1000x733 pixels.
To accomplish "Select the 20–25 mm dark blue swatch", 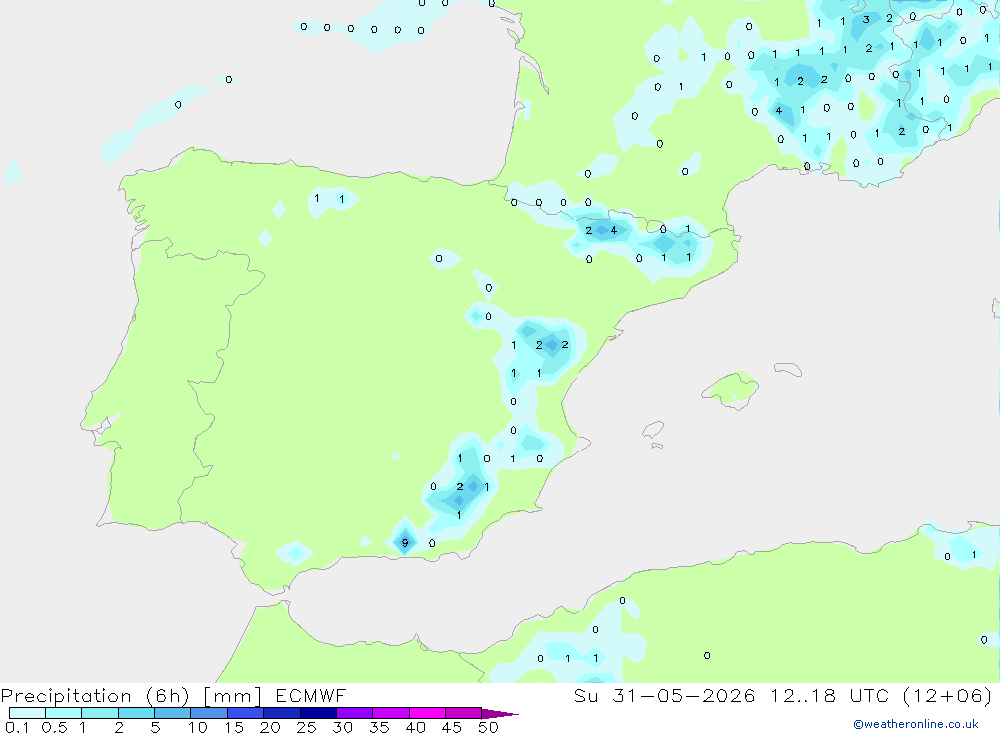I will pos(282,713).
